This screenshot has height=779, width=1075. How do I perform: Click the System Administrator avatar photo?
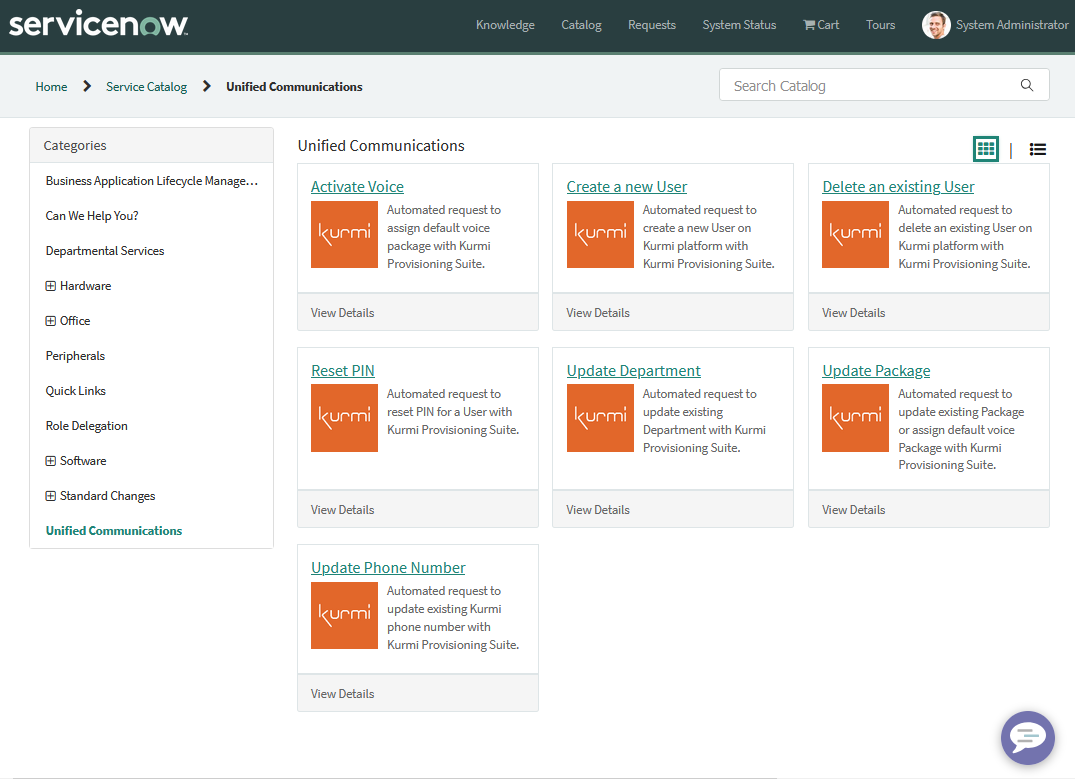(936, 25)
